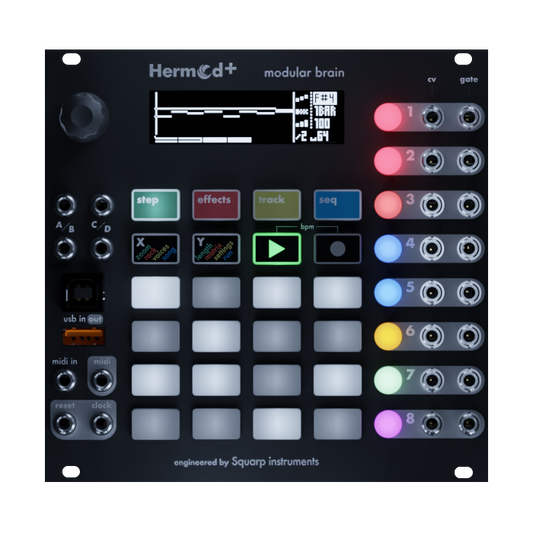Click track 8 cv output jack
The width and height of the screenshot is (533, 533).
(x=432, y=424)
